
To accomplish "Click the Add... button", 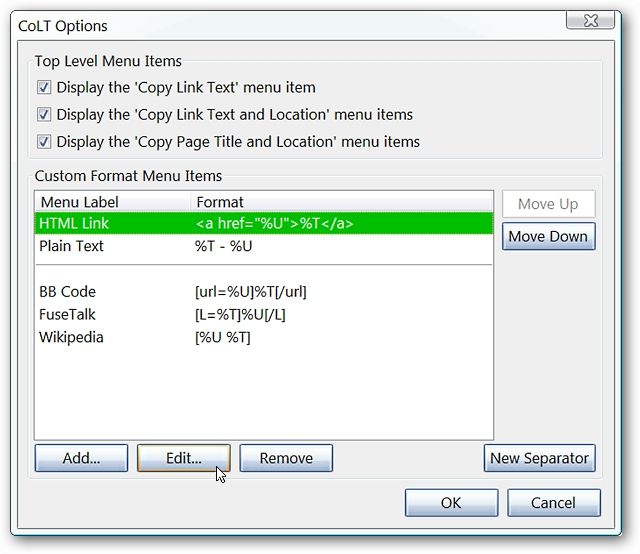I will (x=81, y=458).
